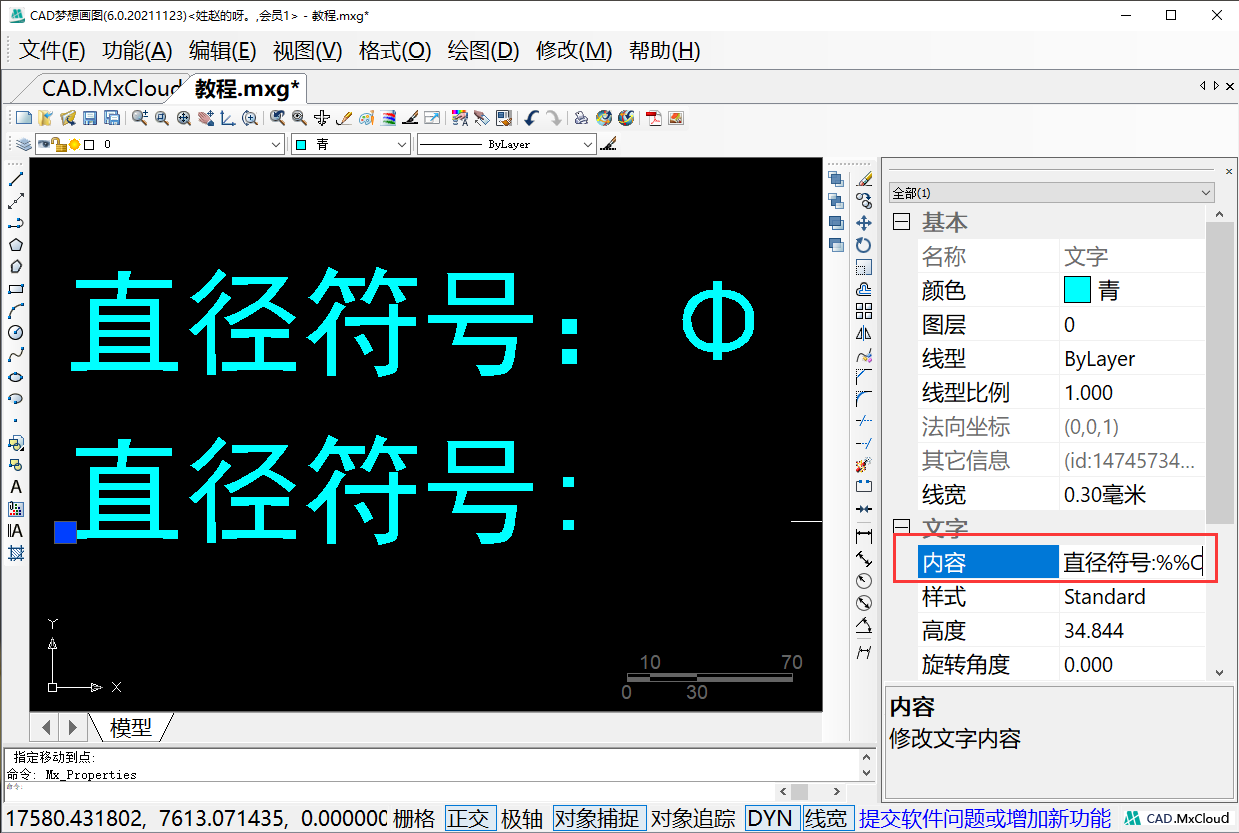The width and height of the screenshot is (1239, 833).
Task: Click the CAD.MxCloud status bar button
Action: [x=1178, y=819]
